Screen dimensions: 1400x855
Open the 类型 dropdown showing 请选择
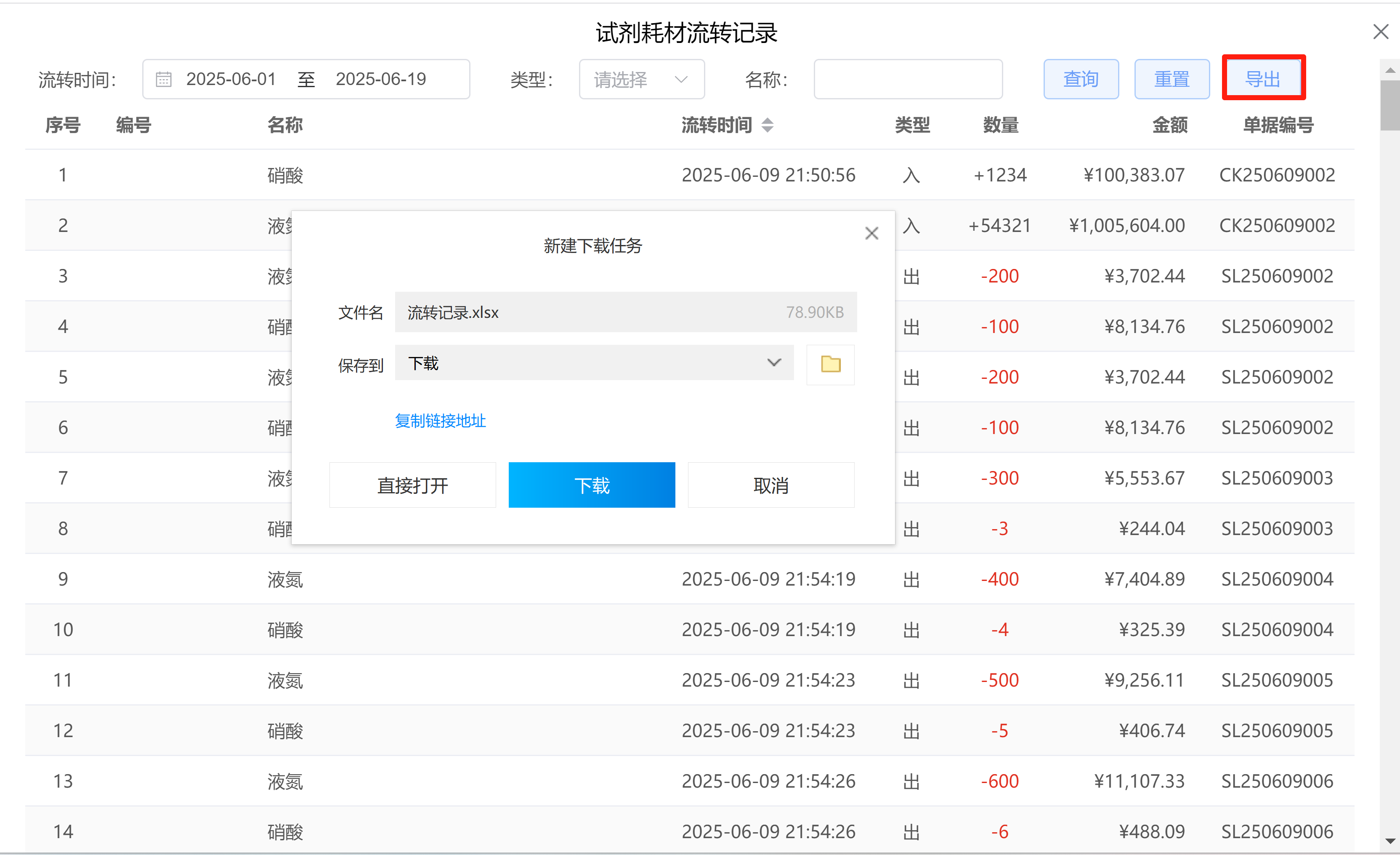[641, 79]
